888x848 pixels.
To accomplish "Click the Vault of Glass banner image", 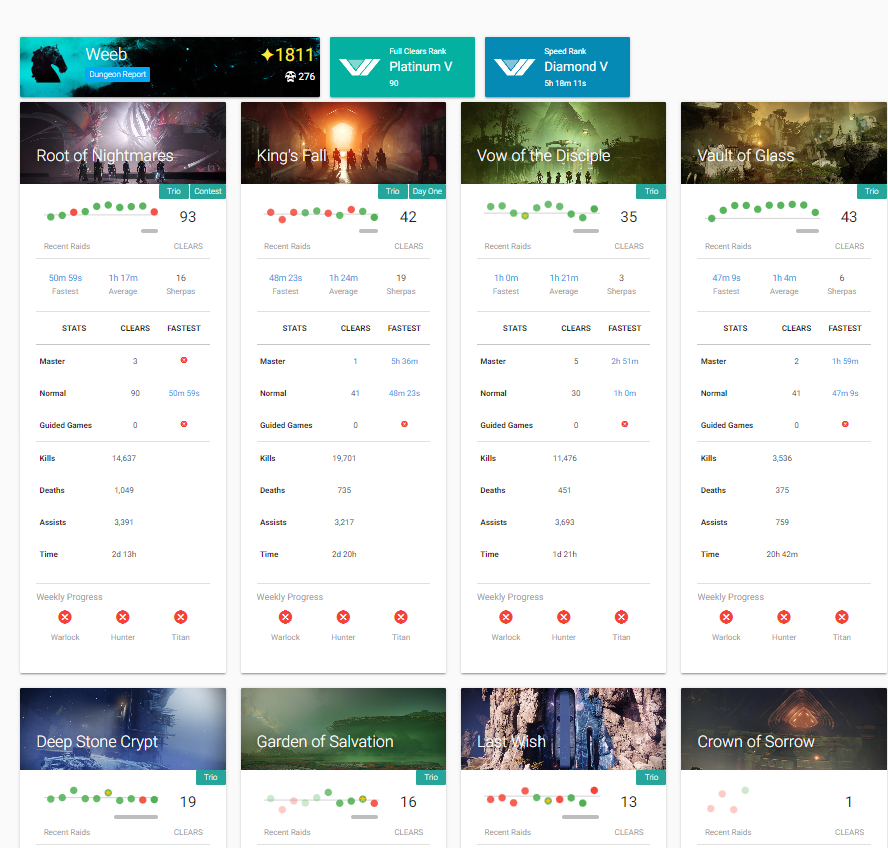I will [784, 143].
